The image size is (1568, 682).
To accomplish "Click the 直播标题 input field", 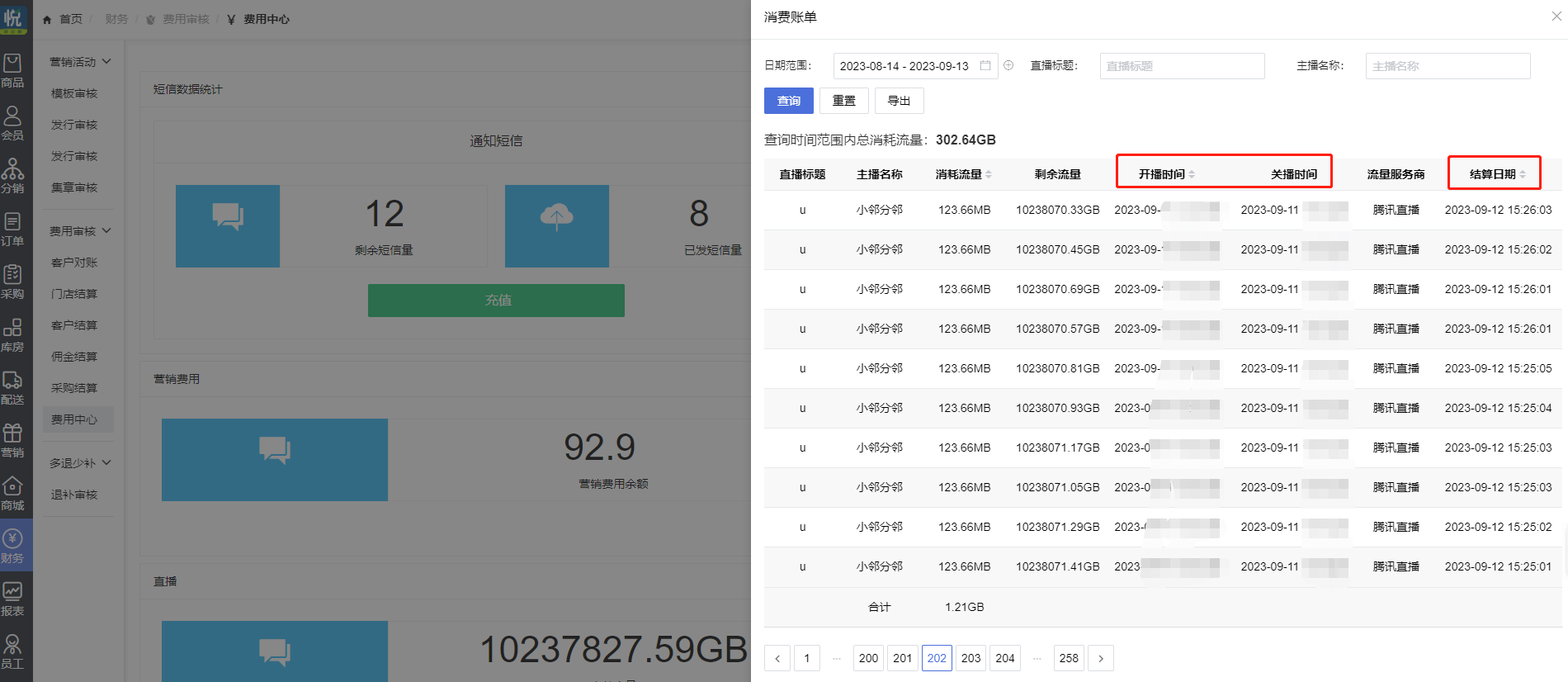I will click(x=1182, y=66).
